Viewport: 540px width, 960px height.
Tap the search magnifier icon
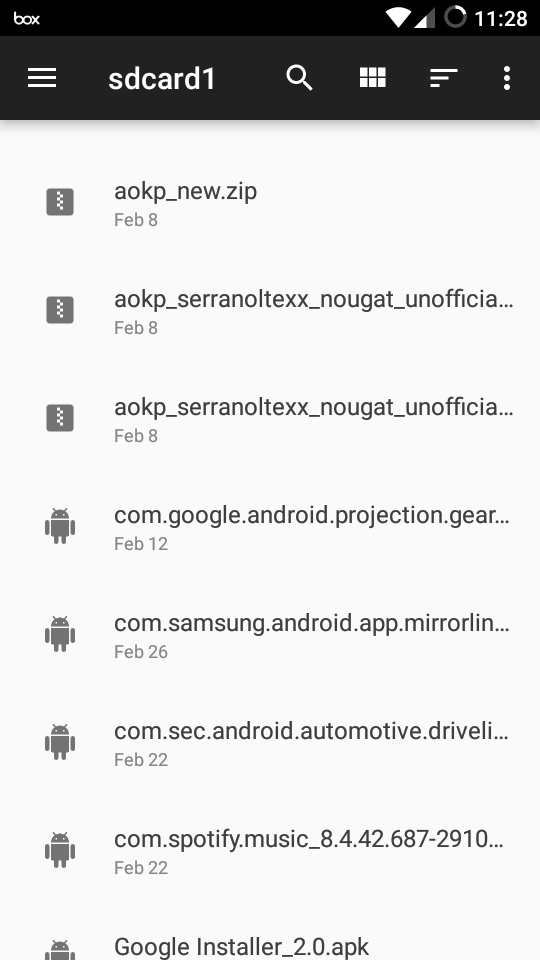point(299,78)
